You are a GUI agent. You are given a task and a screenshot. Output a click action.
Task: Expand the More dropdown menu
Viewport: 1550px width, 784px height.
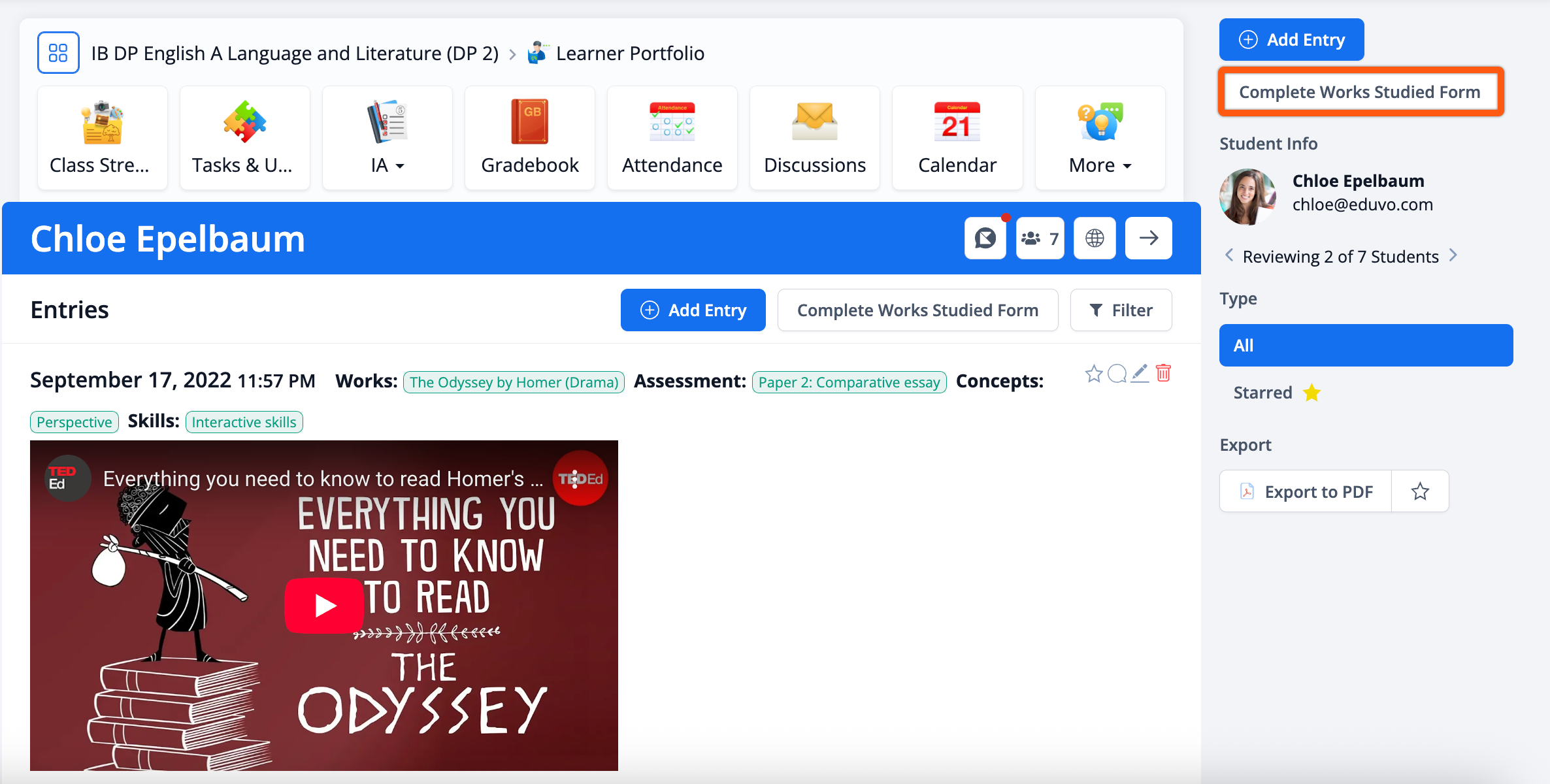(x=1100, y=165)
